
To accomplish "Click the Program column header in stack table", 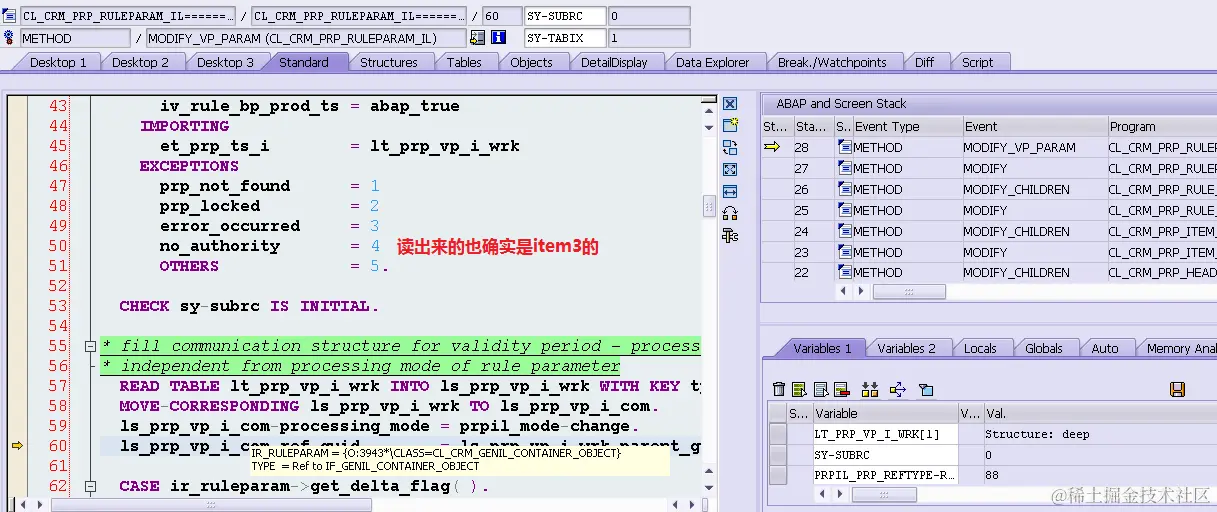I will point(1162,127).
